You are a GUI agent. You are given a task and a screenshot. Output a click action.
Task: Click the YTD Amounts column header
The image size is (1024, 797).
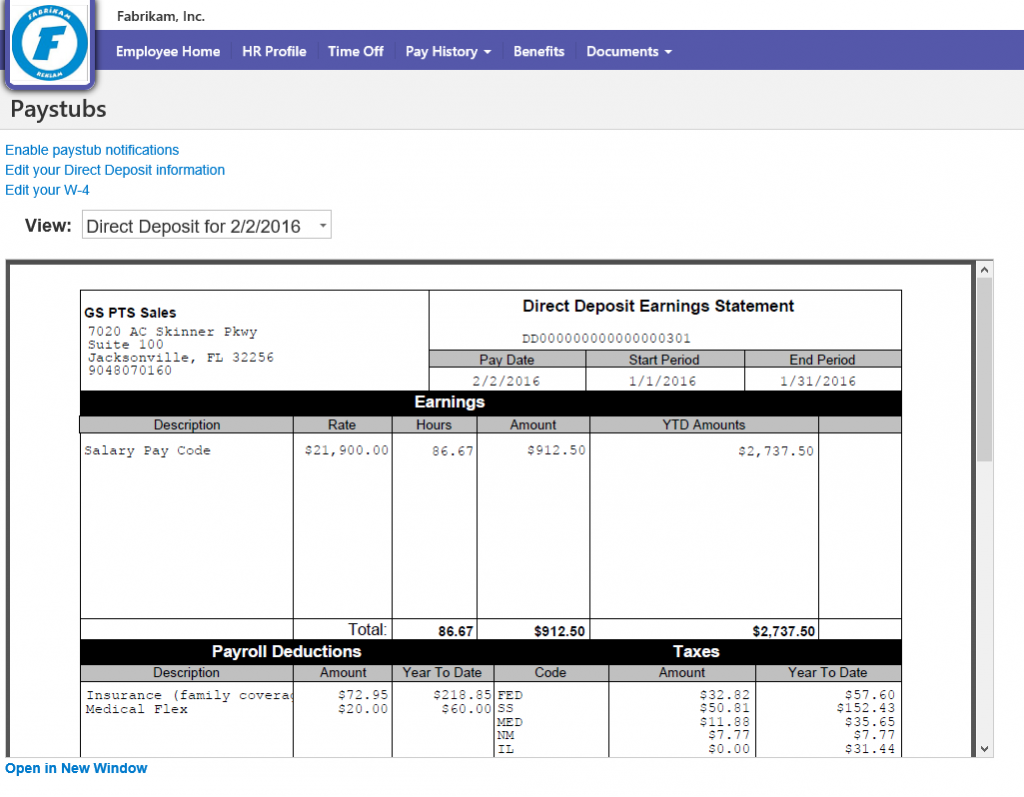[x=704, y=425]
